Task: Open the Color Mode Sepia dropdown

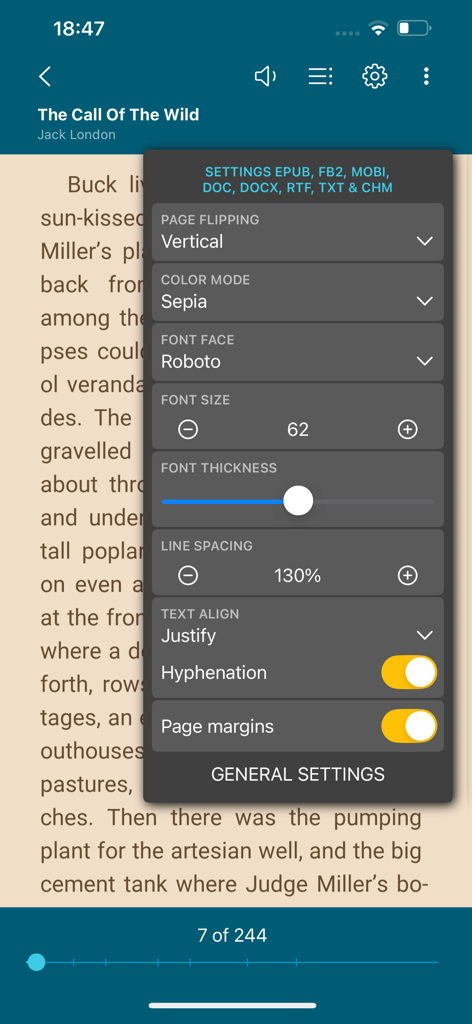Action: [x=298, y=292]
